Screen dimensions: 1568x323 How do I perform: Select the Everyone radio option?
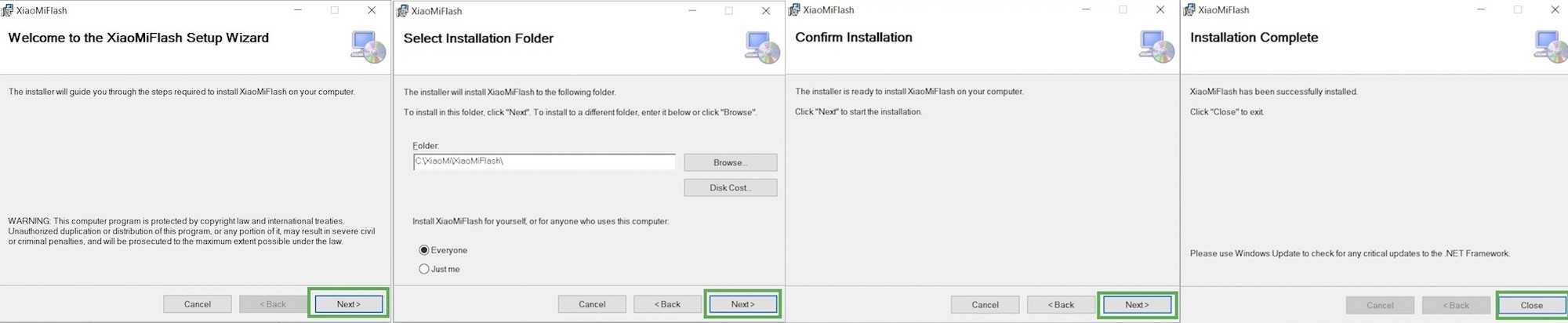click(x=424, y=250)
